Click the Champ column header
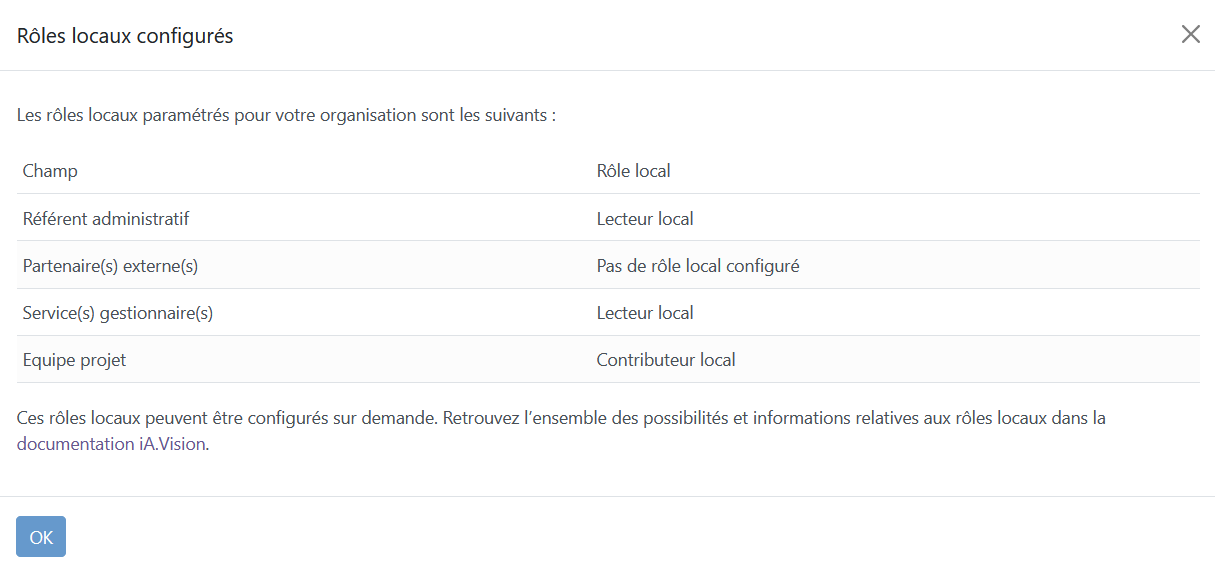 (x=50, y=171)
